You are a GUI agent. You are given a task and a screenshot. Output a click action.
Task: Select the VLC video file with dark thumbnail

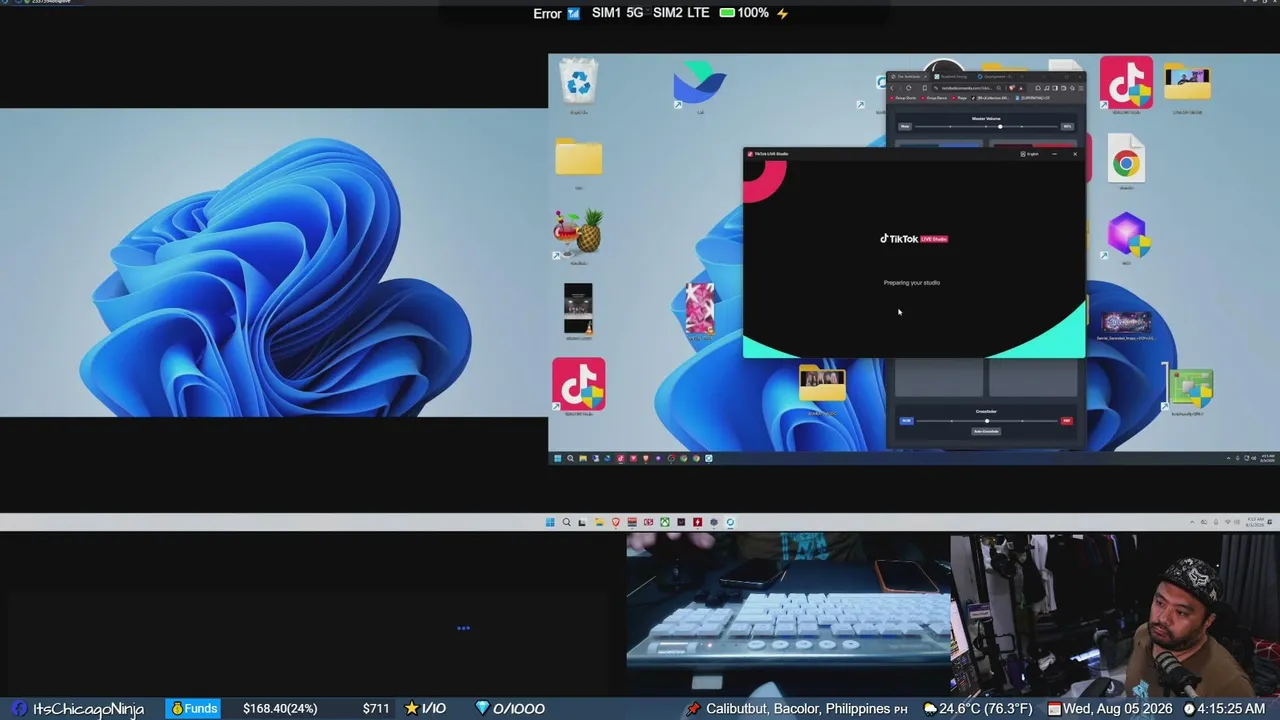click(x=578, y=309)
